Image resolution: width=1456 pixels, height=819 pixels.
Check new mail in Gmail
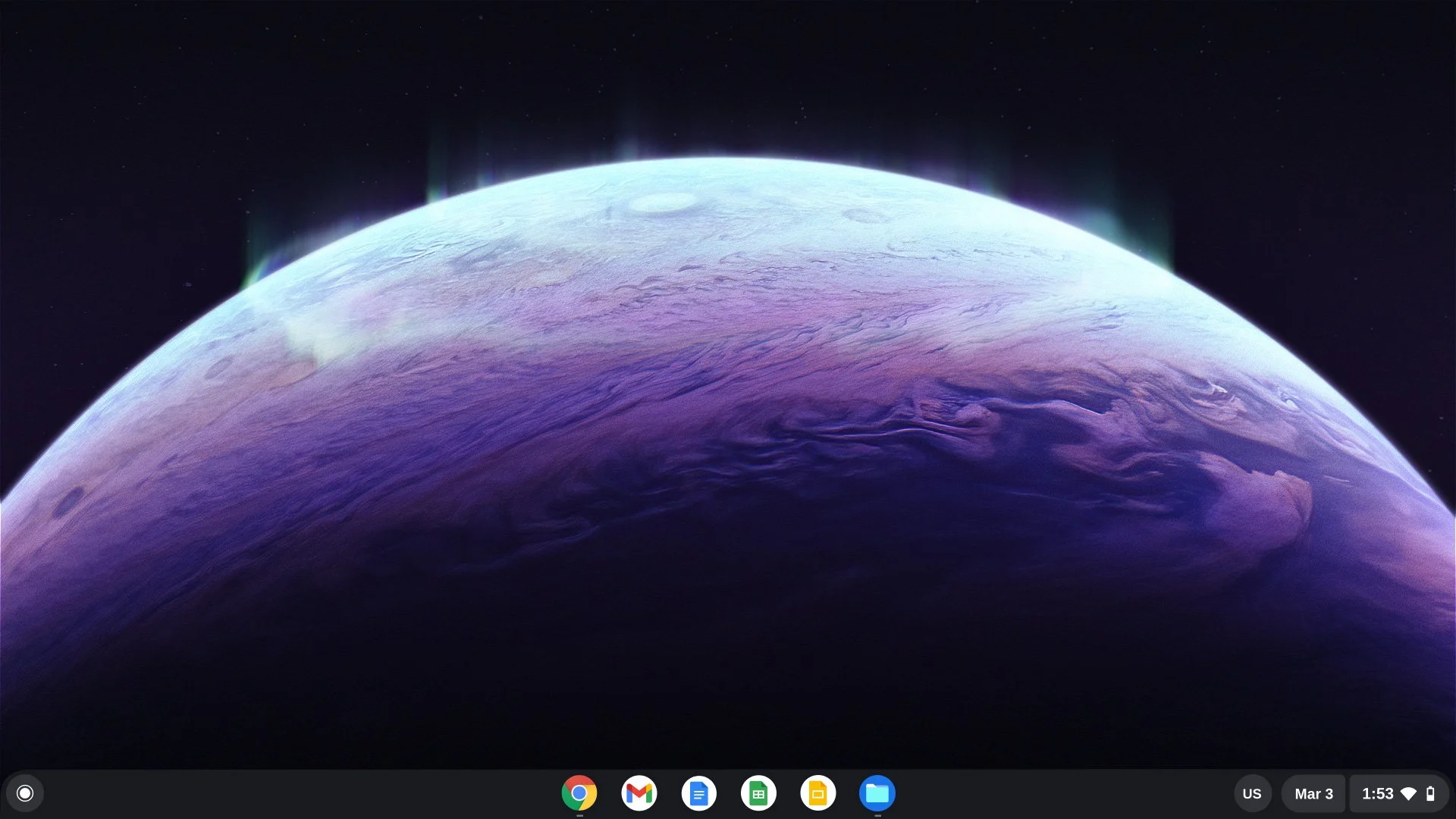tap(639, 793)
